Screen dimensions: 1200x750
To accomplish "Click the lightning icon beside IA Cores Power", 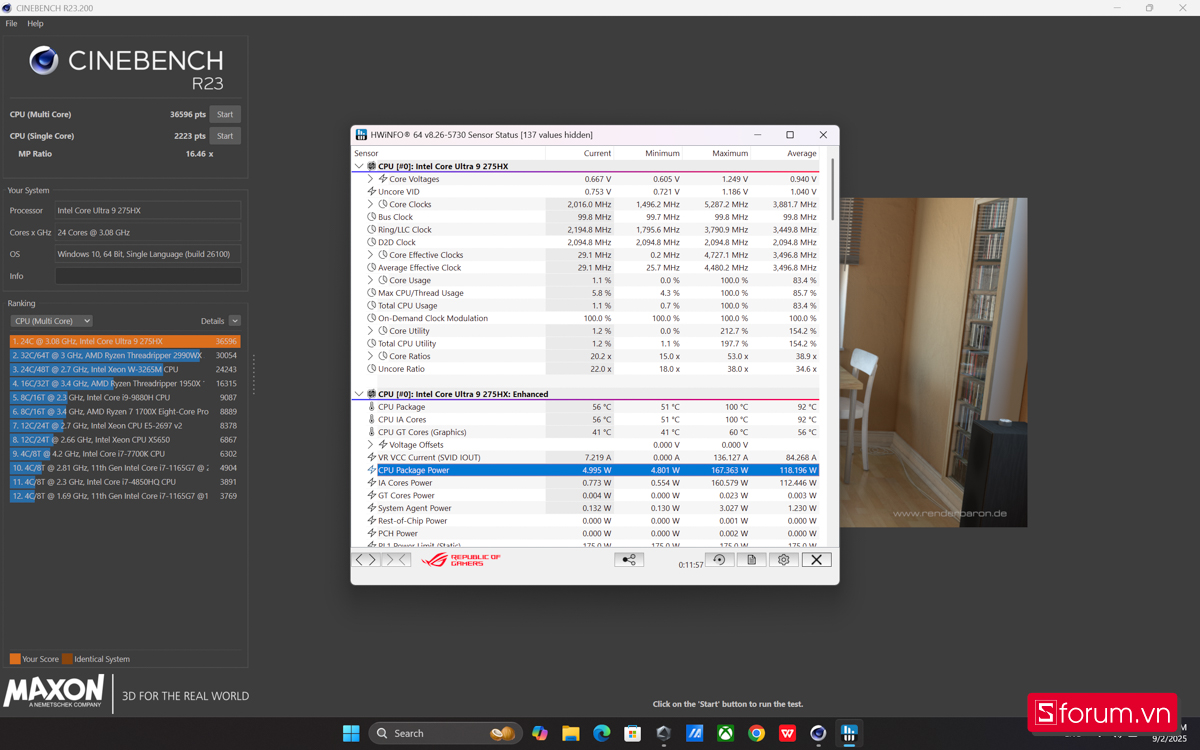I will coord(372,483).
